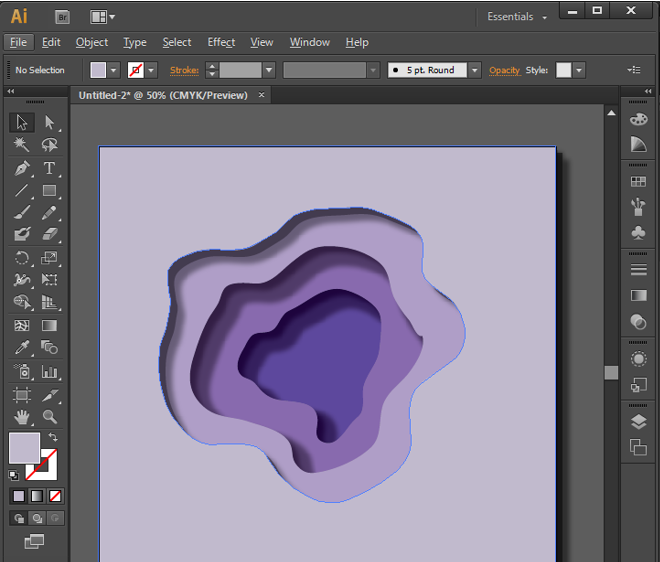Select the Eraser tool
The height and width of the screenshot is (562, 660).
click(x=50, y=234)
